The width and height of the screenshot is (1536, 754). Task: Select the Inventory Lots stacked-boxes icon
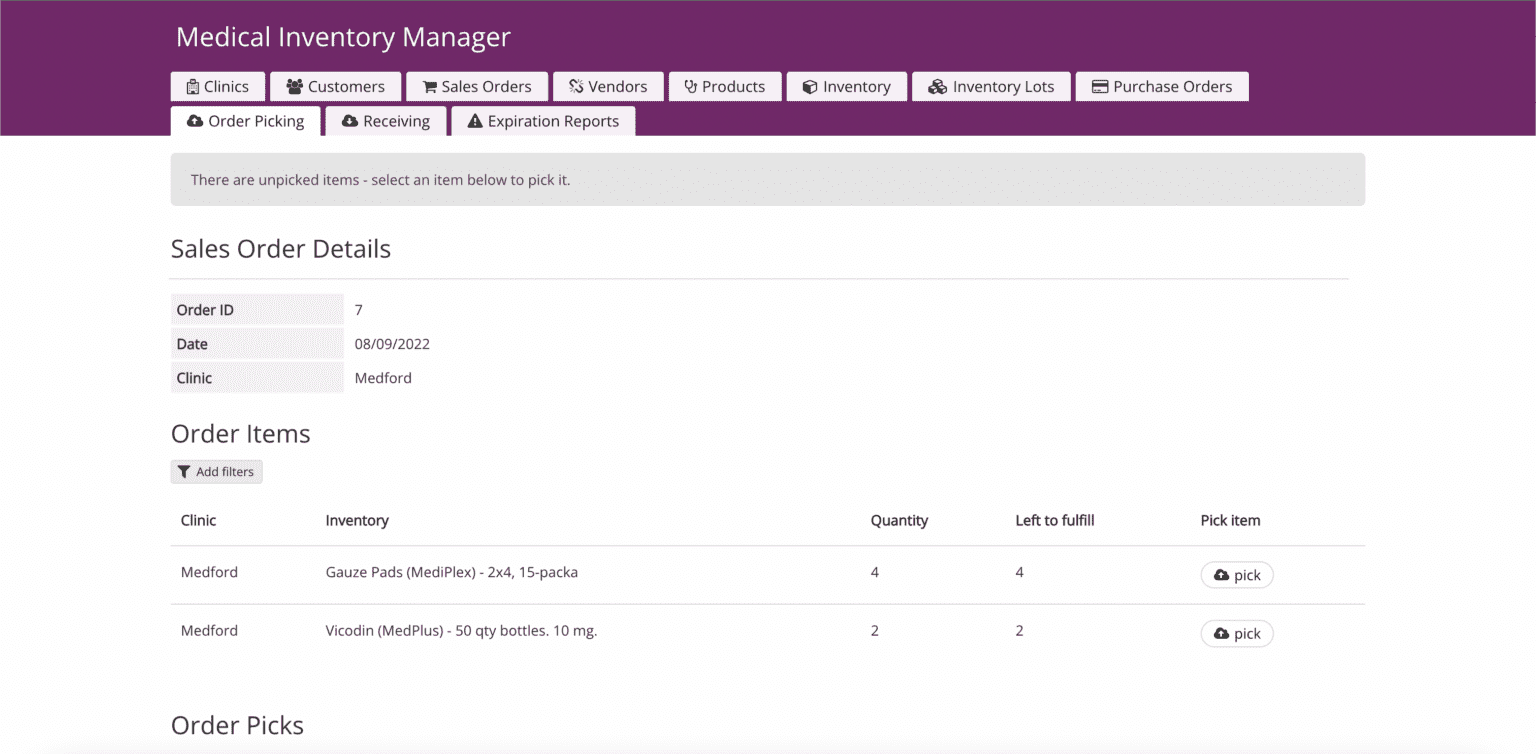(x=939, y=86)
